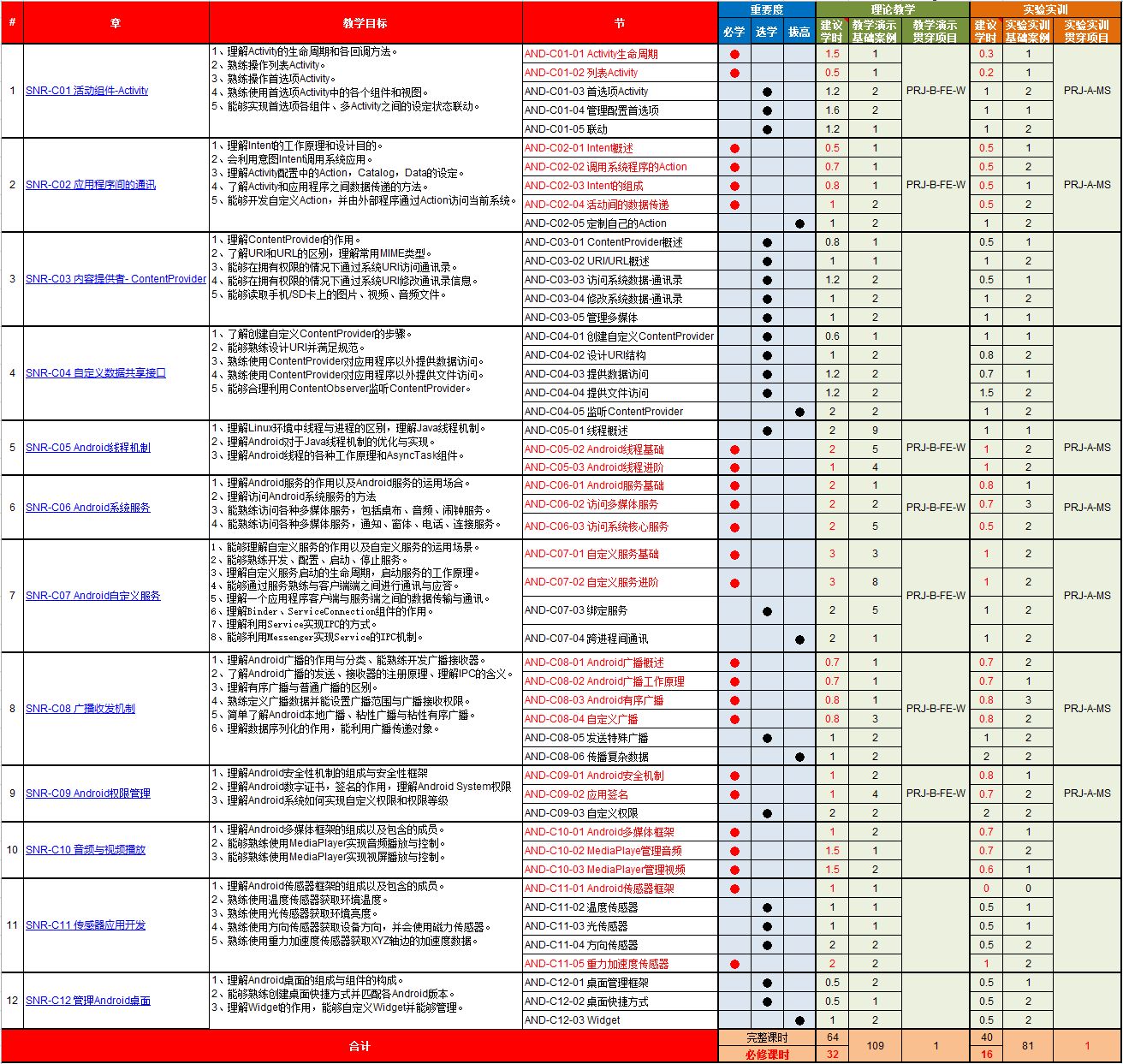Open the SNR-C05 Android线程机制 link

(x=87, y=448)
